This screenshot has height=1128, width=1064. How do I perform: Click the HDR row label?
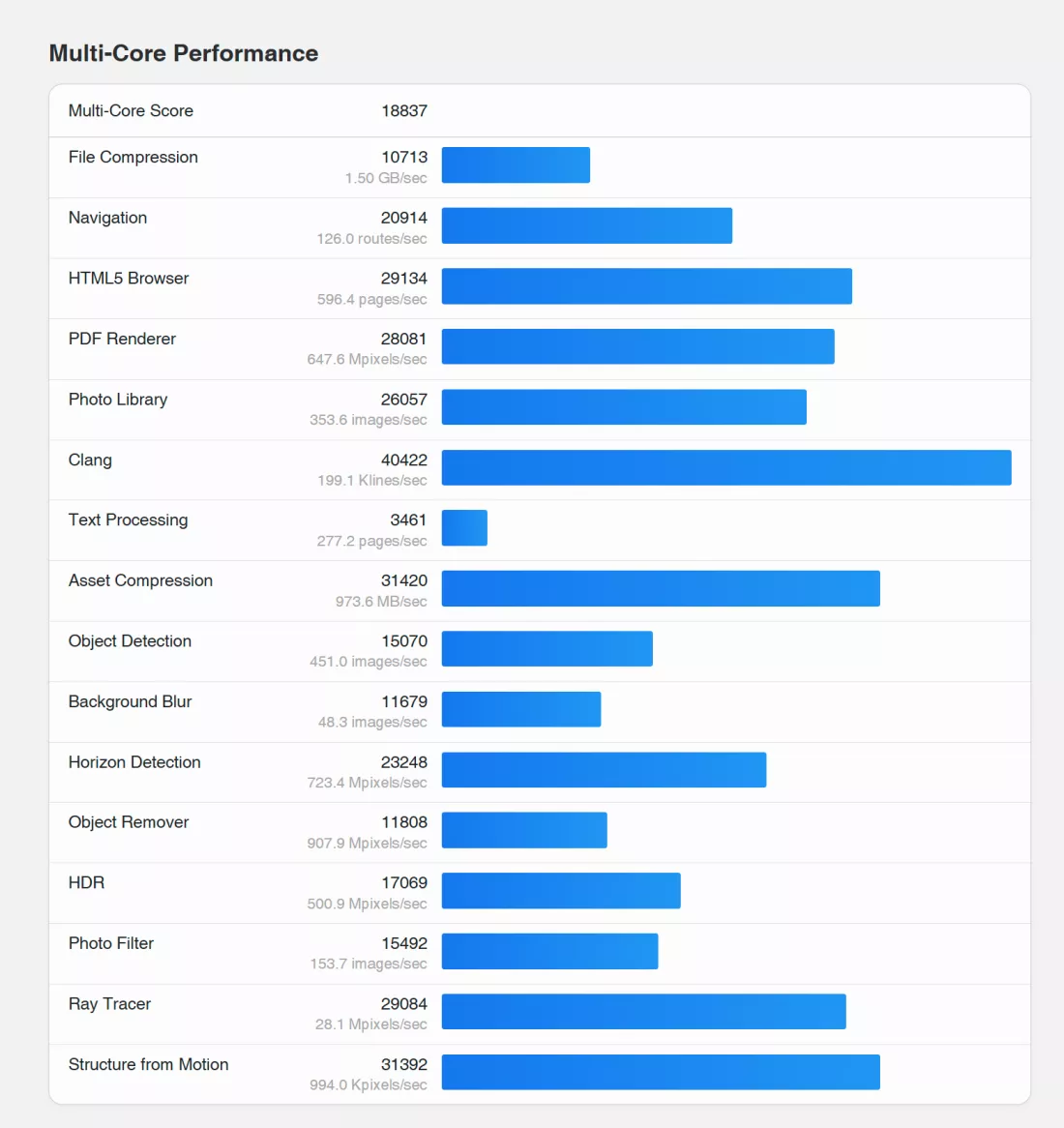[86, 883]
